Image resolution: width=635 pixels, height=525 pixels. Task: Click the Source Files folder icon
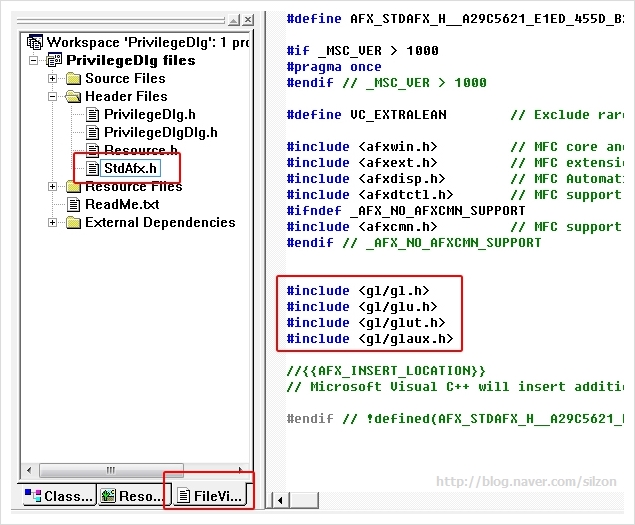[73, 78]
